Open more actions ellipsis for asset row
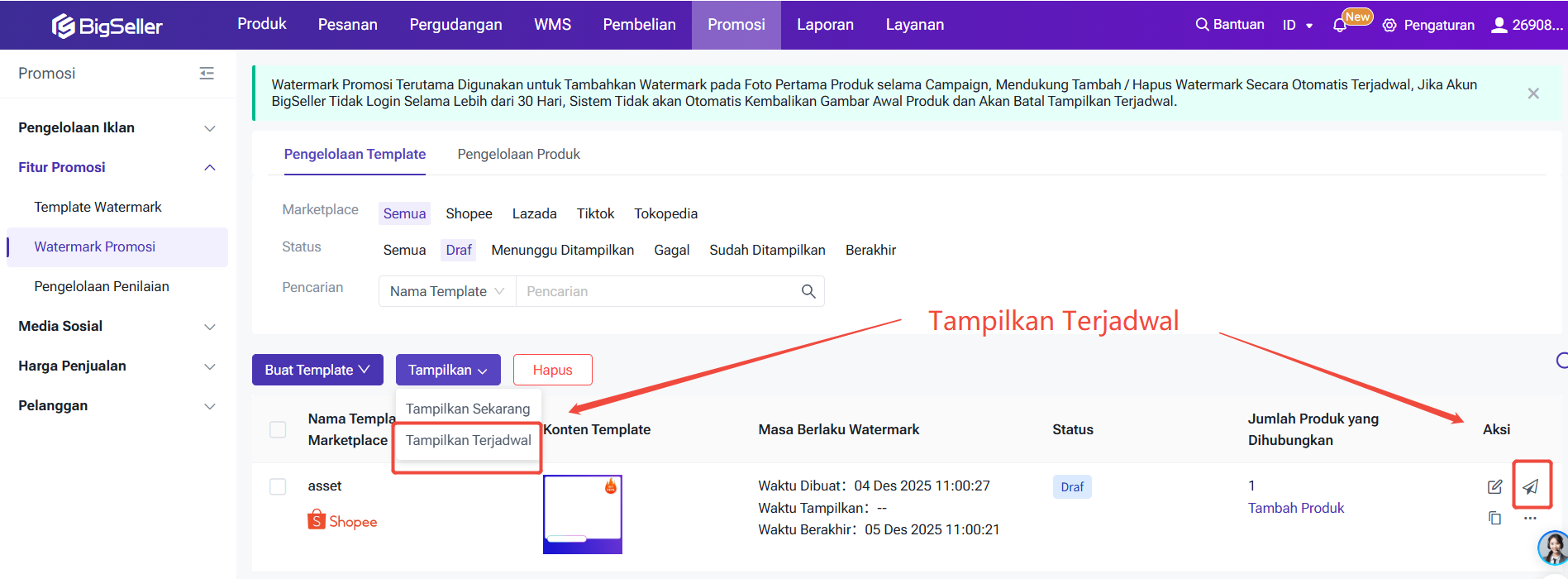This screenshot has height=579, width=1568. 1530,518
